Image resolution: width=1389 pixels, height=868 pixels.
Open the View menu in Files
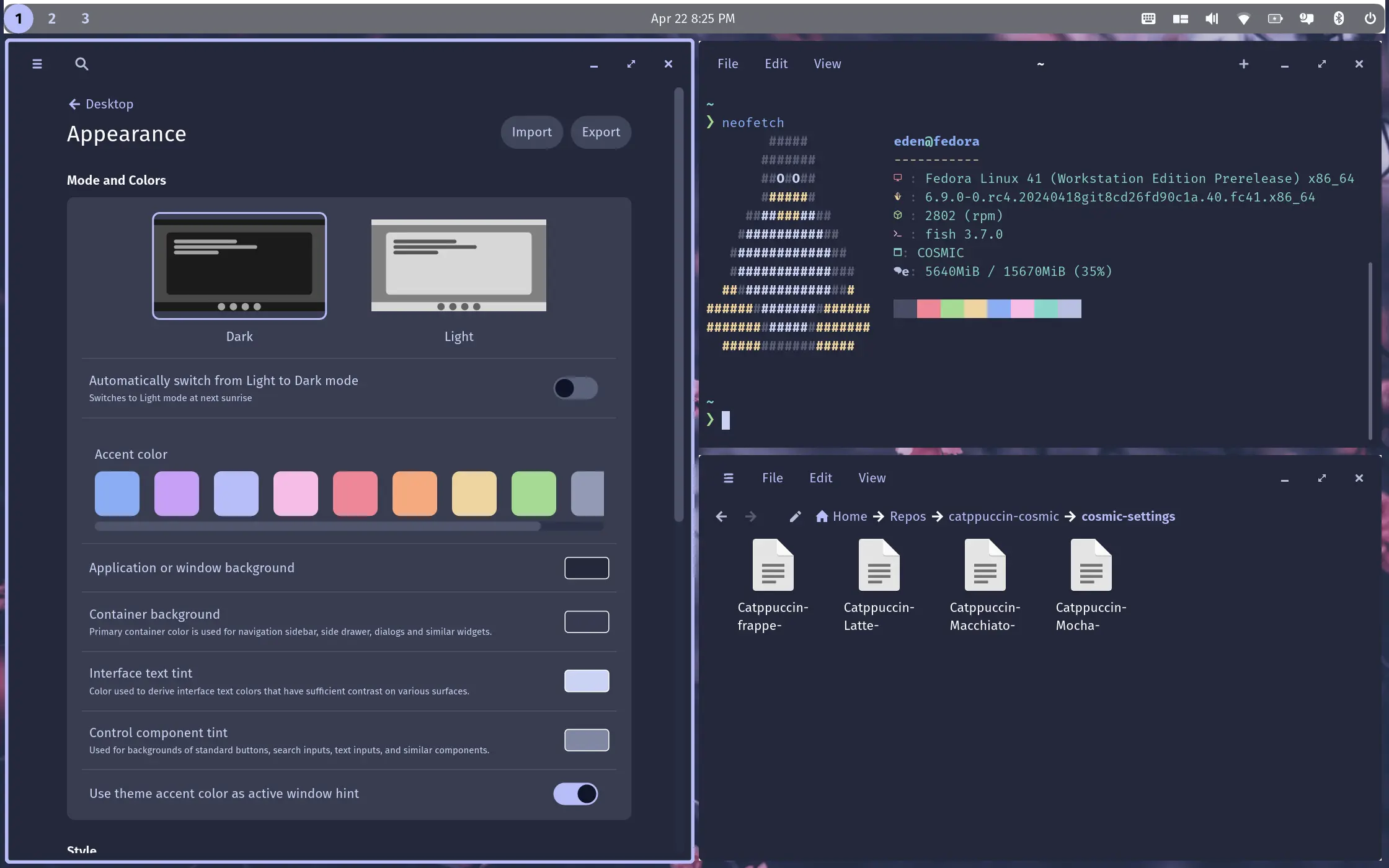871,478
